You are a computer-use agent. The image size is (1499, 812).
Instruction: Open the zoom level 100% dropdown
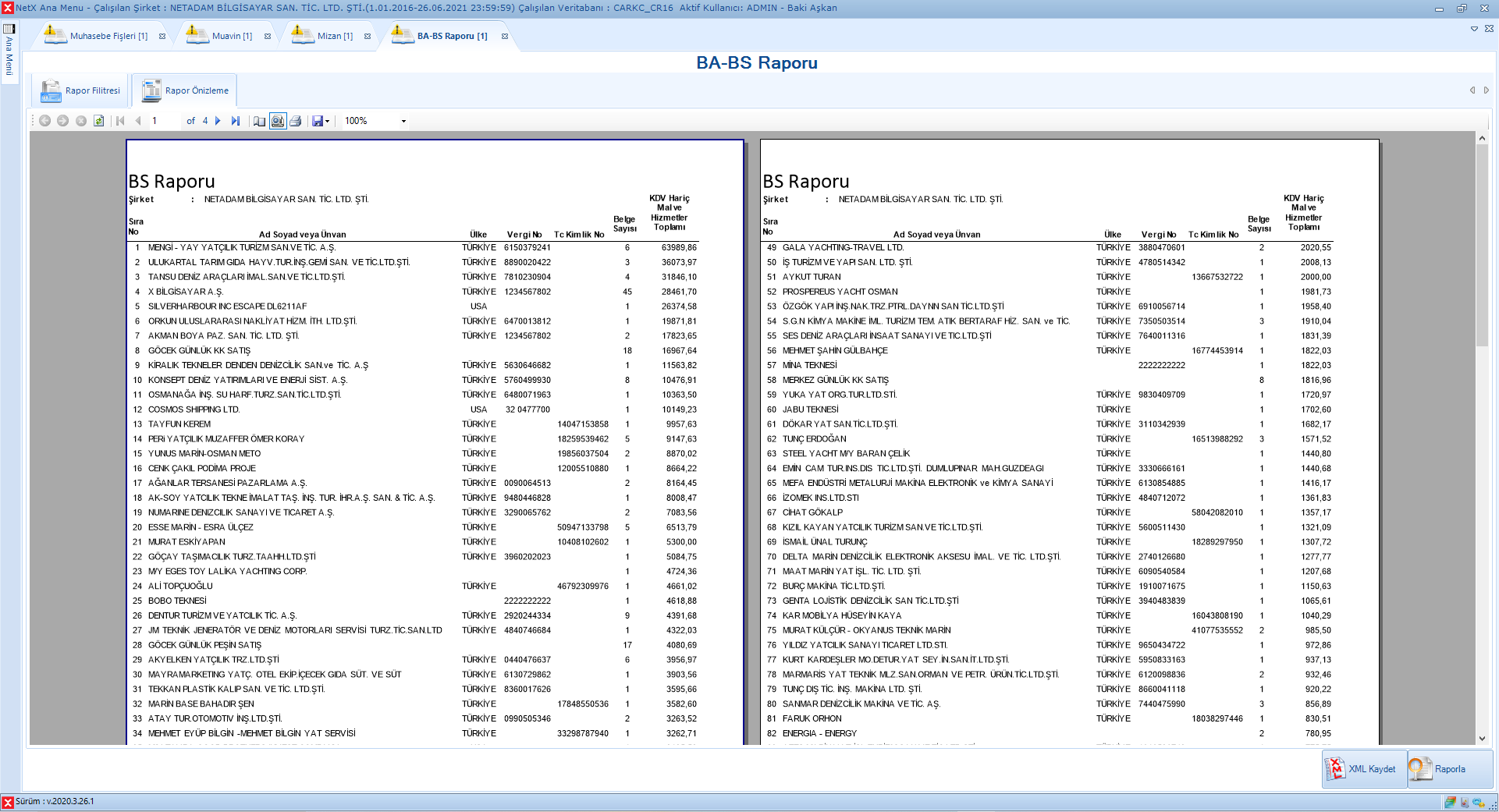(x=403, y=121)
